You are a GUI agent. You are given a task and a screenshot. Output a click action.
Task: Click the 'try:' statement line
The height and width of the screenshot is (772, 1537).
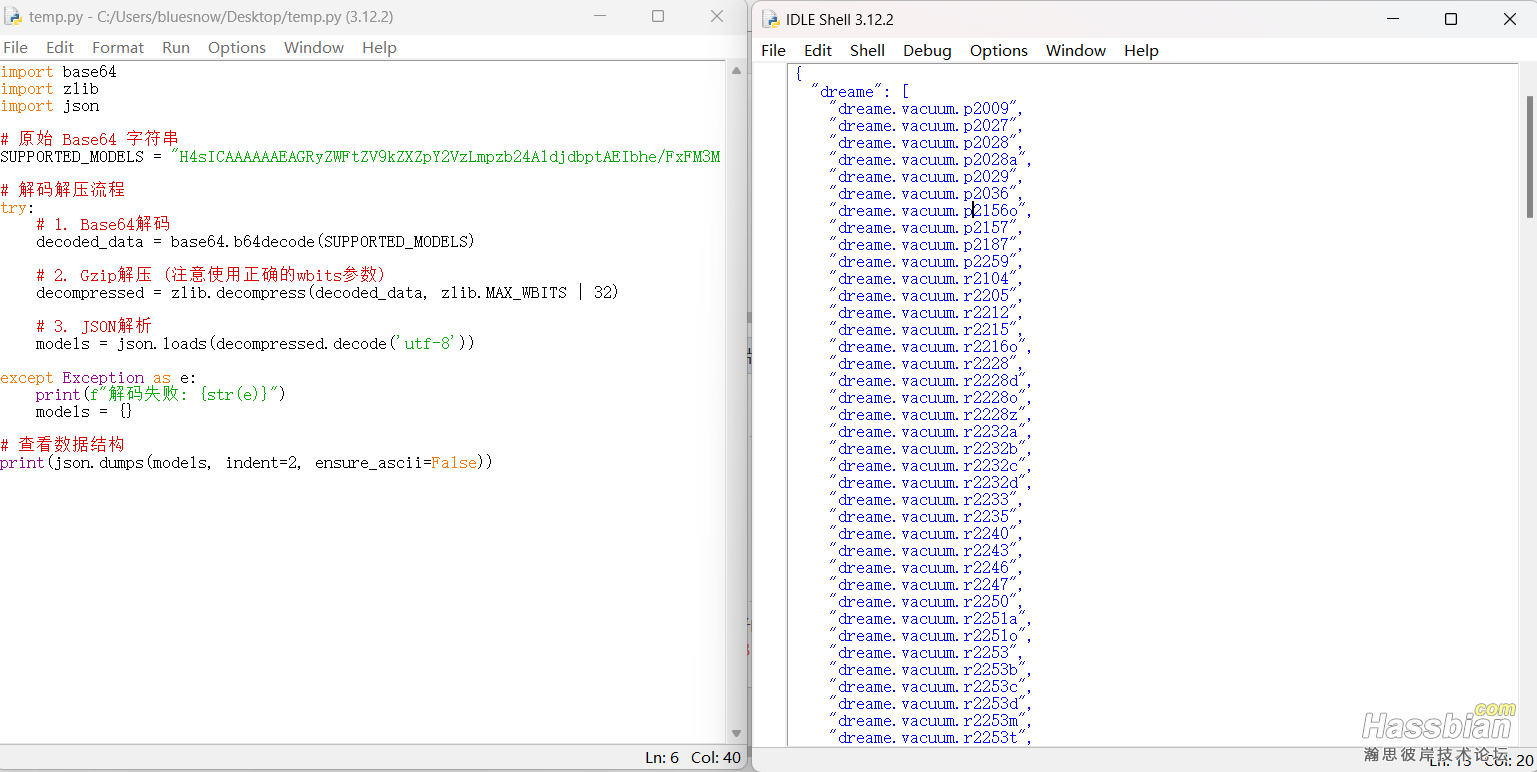[x=17, y=208]
